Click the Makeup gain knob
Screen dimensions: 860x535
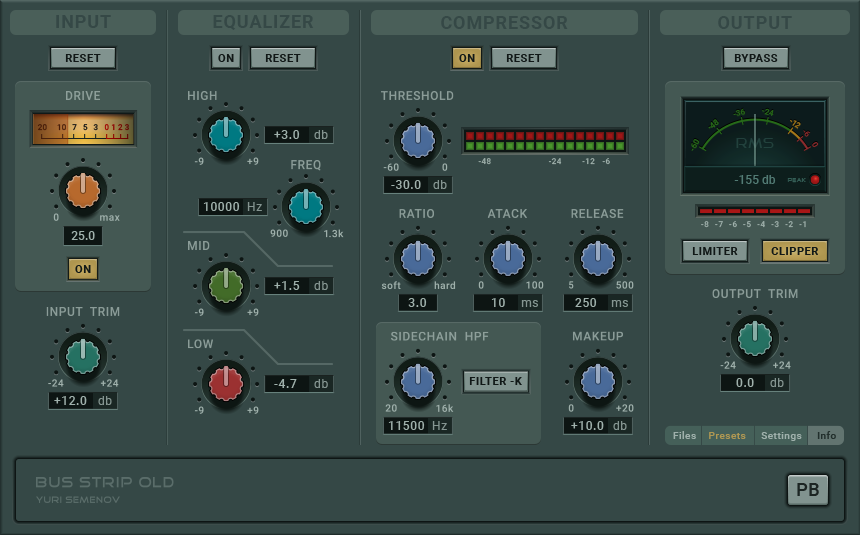598,381
